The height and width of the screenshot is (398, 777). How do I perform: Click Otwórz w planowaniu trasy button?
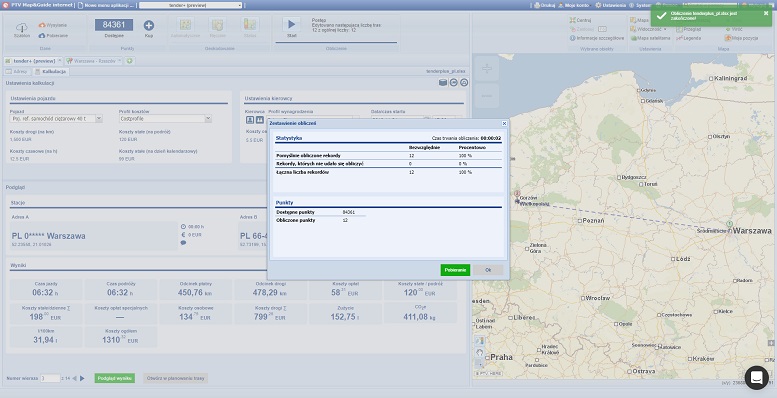175,378
